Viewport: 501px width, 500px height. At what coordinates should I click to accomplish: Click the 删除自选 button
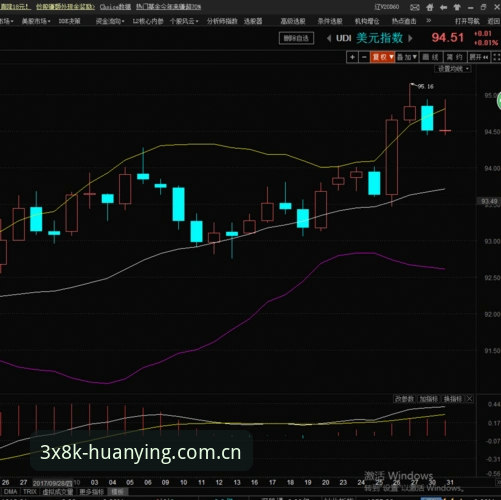click(296, 38)
